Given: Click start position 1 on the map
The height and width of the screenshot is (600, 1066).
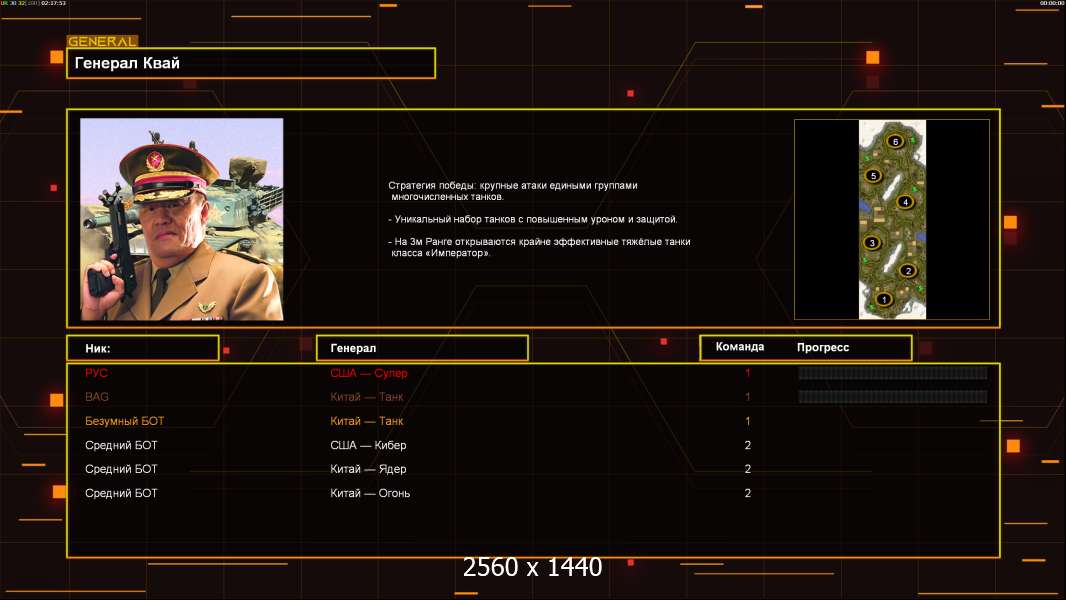Looking at the screenshot, I should coord(883,299).
